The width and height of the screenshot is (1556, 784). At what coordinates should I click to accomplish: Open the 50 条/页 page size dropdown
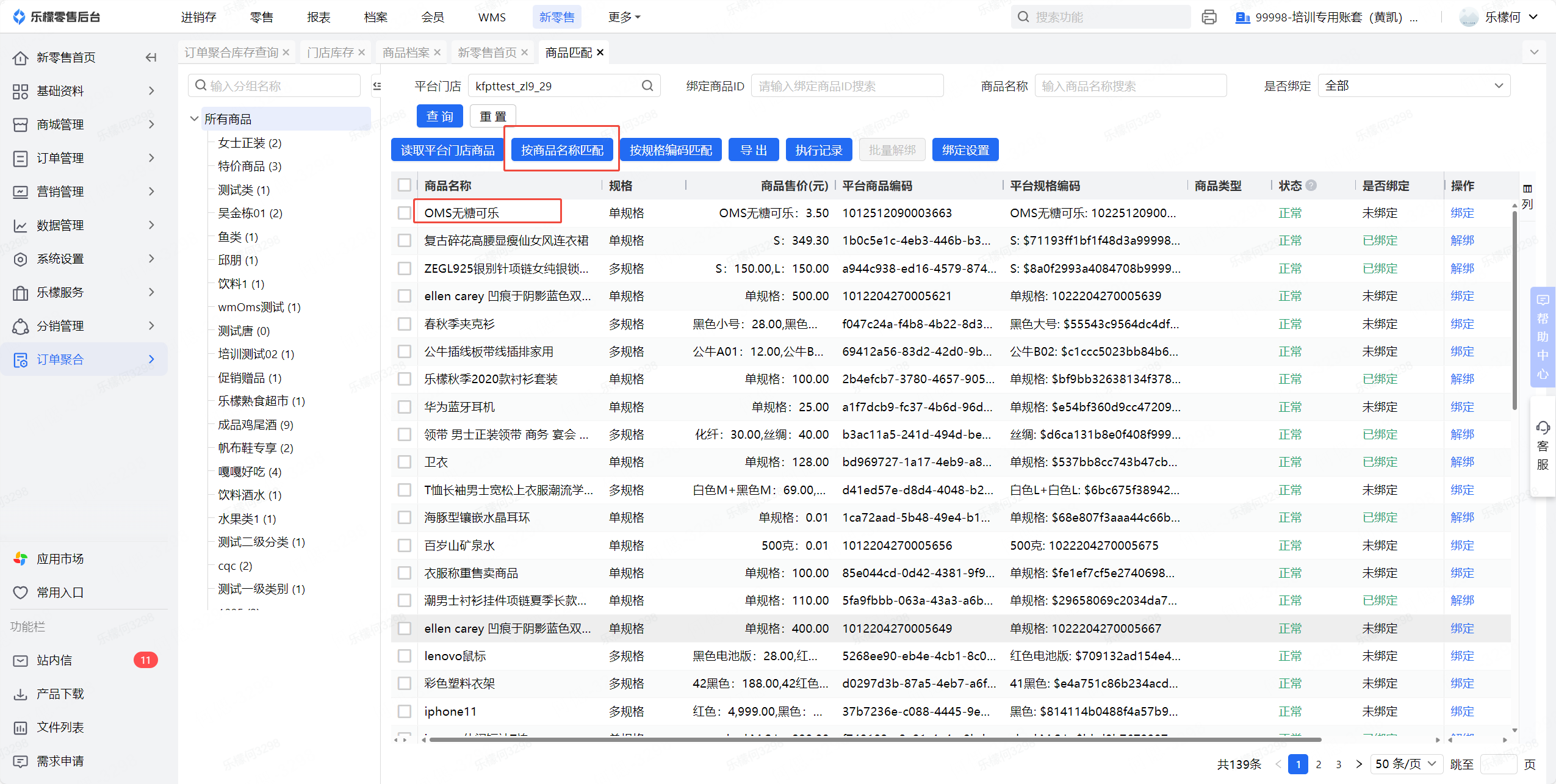1406,764
